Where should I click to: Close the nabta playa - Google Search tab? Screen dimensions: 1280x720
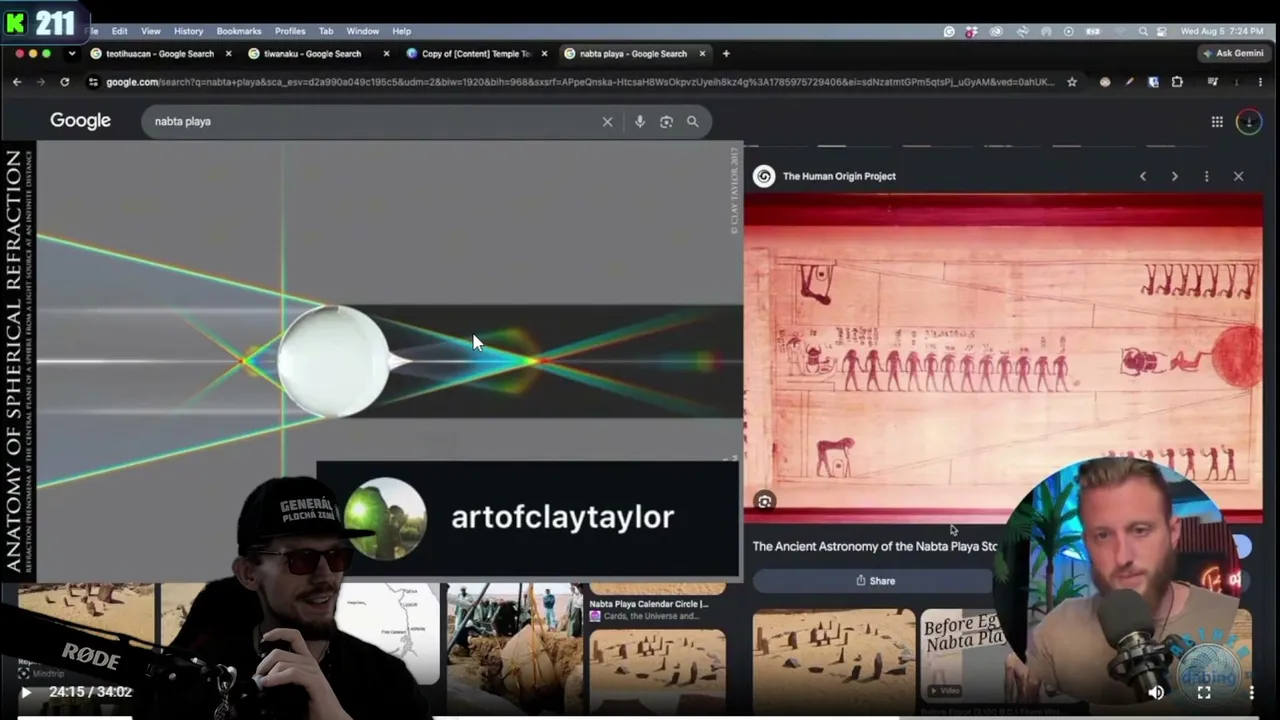click(x=702, y=54)
